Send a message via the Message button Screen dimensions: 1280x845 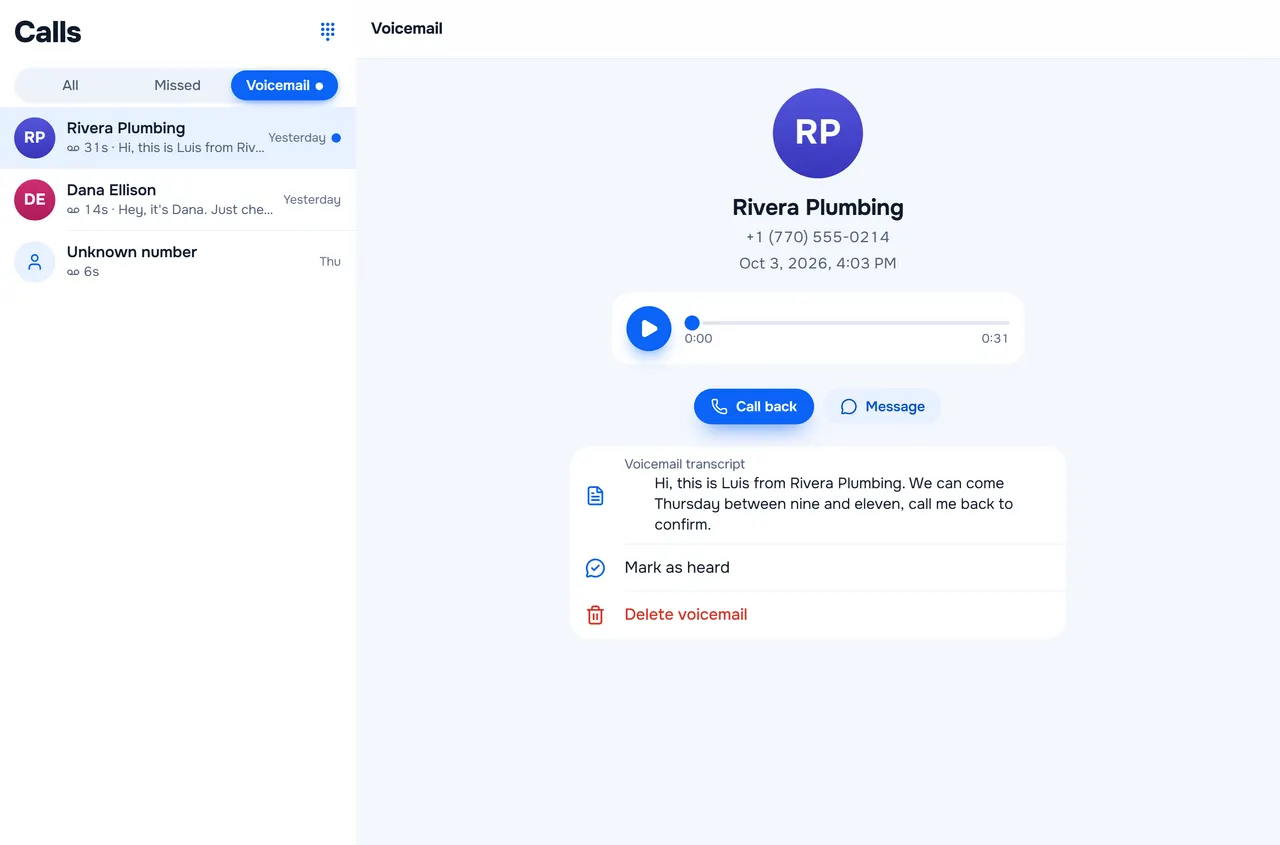click(x=882, y=406)
